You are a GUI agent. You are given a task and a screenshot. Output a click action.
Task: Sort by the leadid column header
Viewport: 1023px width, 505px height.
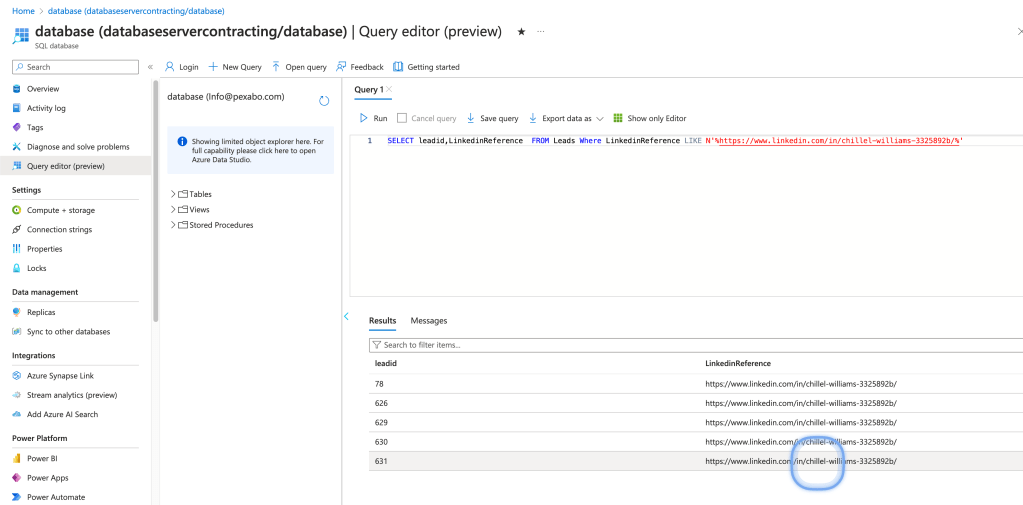(x=386, y=363)
